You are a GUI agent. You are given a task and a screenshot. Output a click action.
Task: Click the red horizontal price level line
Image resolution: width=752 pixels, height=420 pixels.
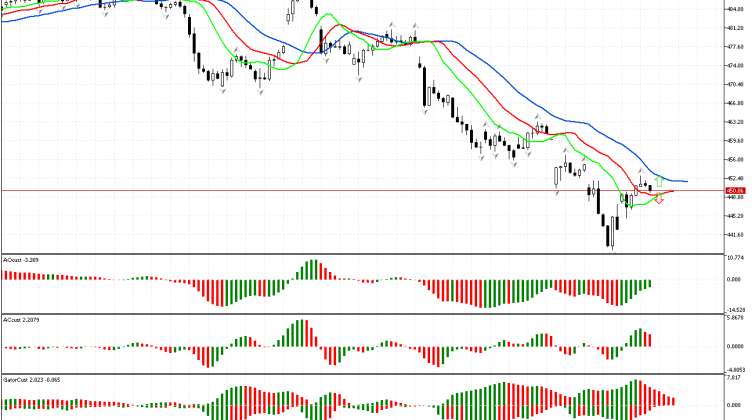[300, 190]
